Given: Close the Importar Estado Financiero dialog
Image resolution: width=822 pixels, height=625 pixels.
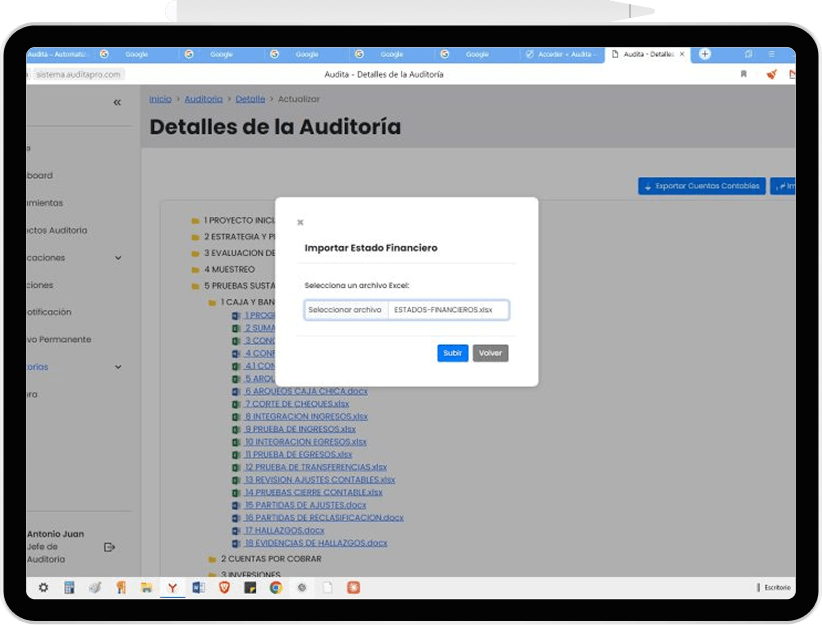Looking at the screenshot, I should (300, 222).
